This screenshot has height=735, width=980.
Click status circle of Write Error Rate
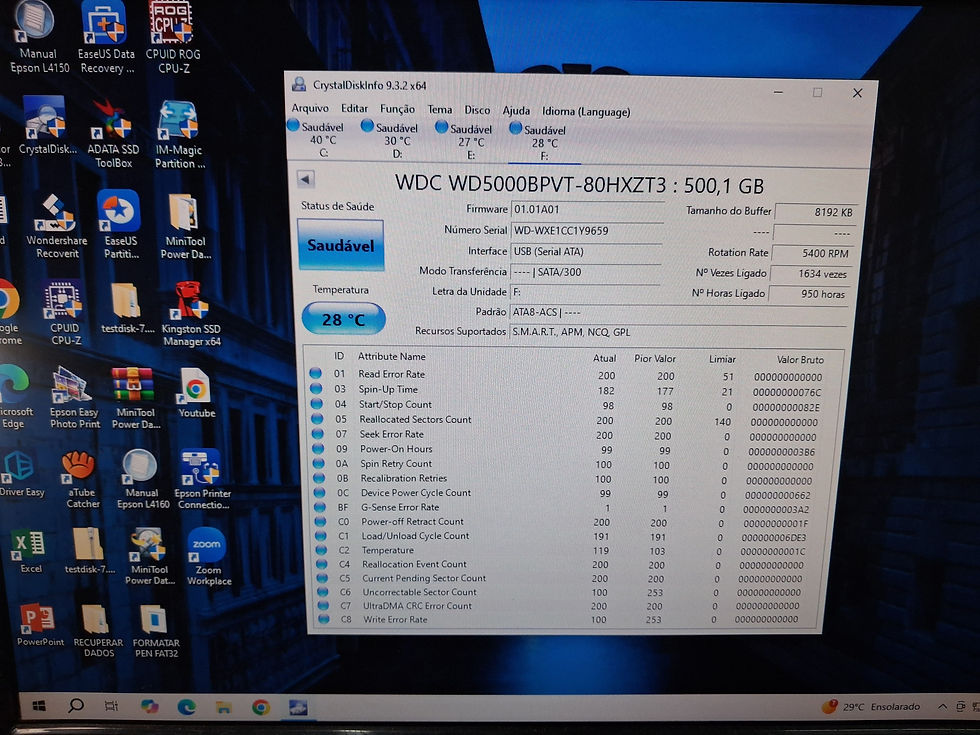tap(324, 619)
